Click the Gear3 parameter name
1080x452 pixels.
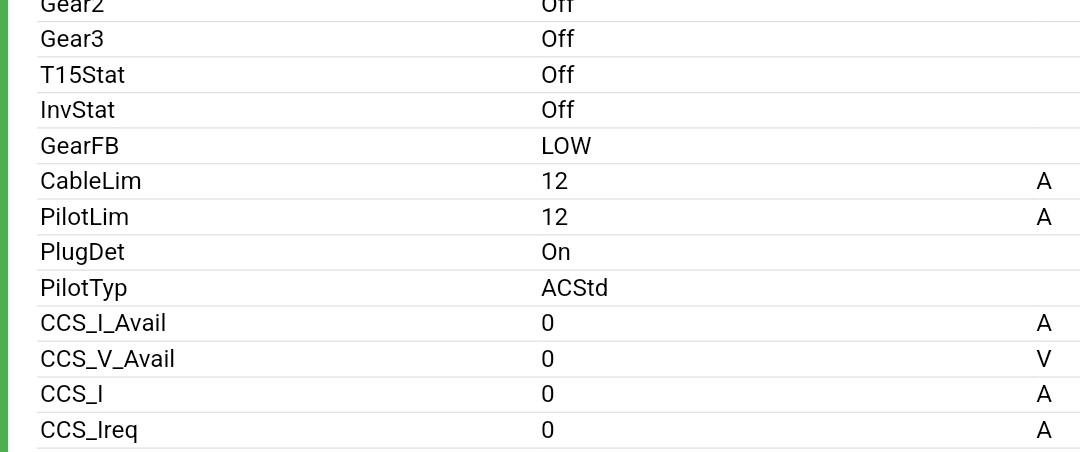point(72,39)
